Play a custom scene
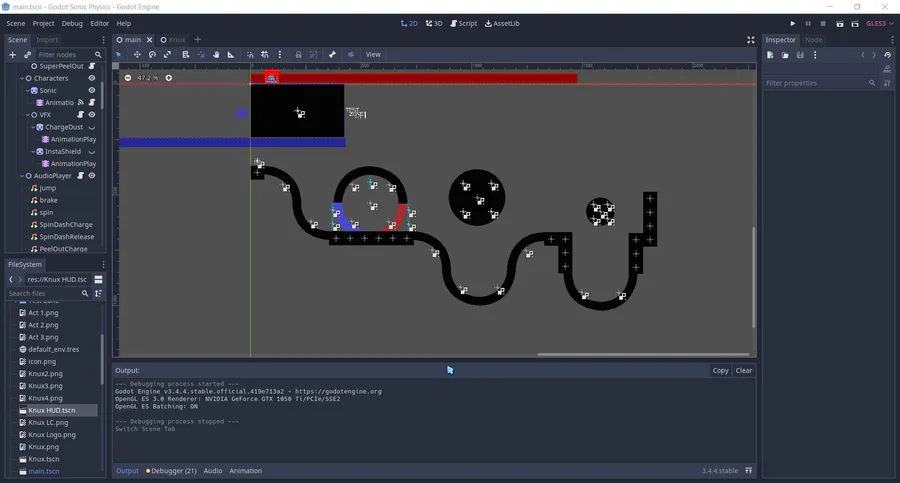This screenshot has width=900, height=483. coord(855,24)
